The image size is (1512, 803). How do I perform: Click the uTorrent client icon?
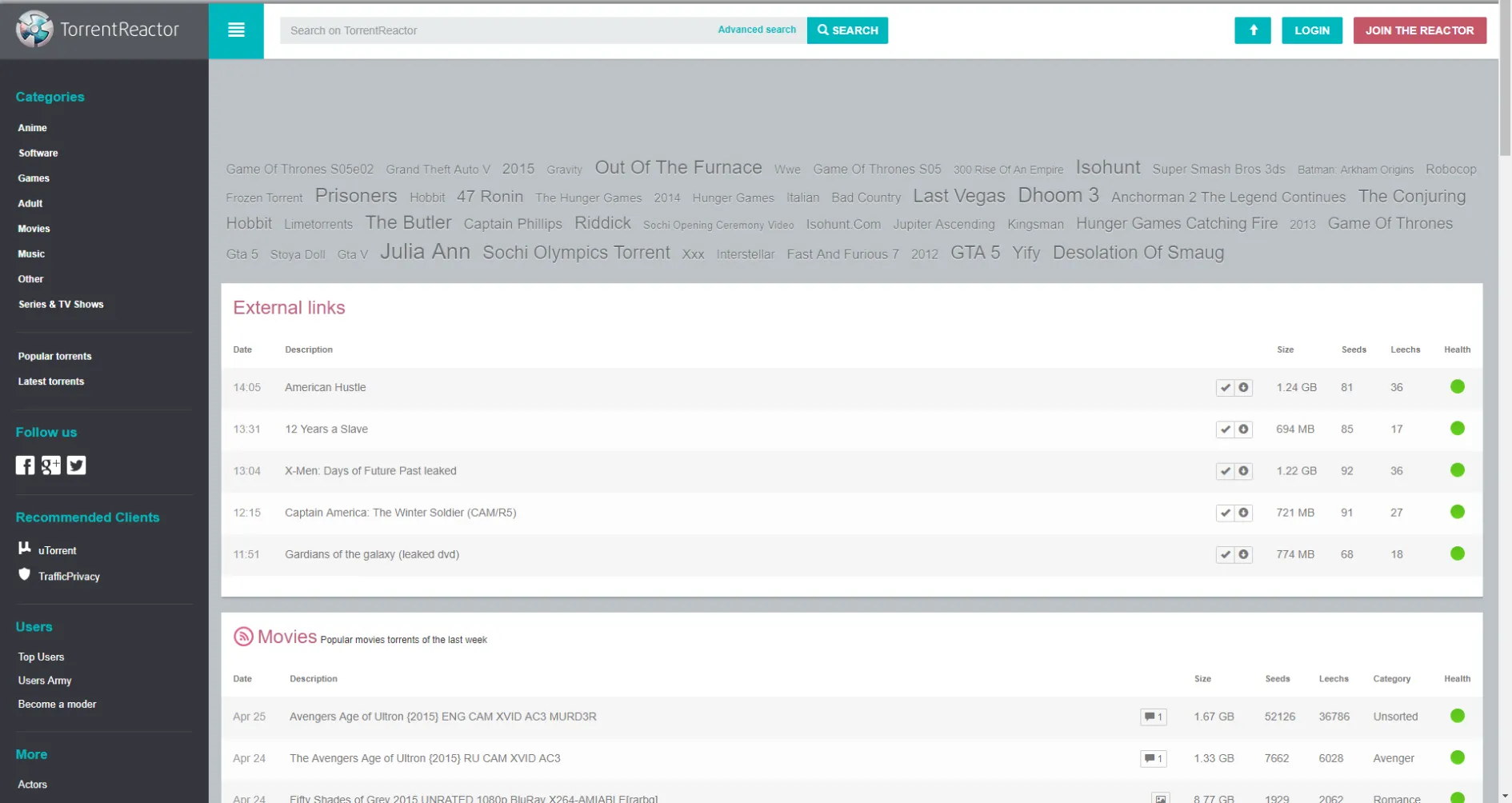click(25, 548)
